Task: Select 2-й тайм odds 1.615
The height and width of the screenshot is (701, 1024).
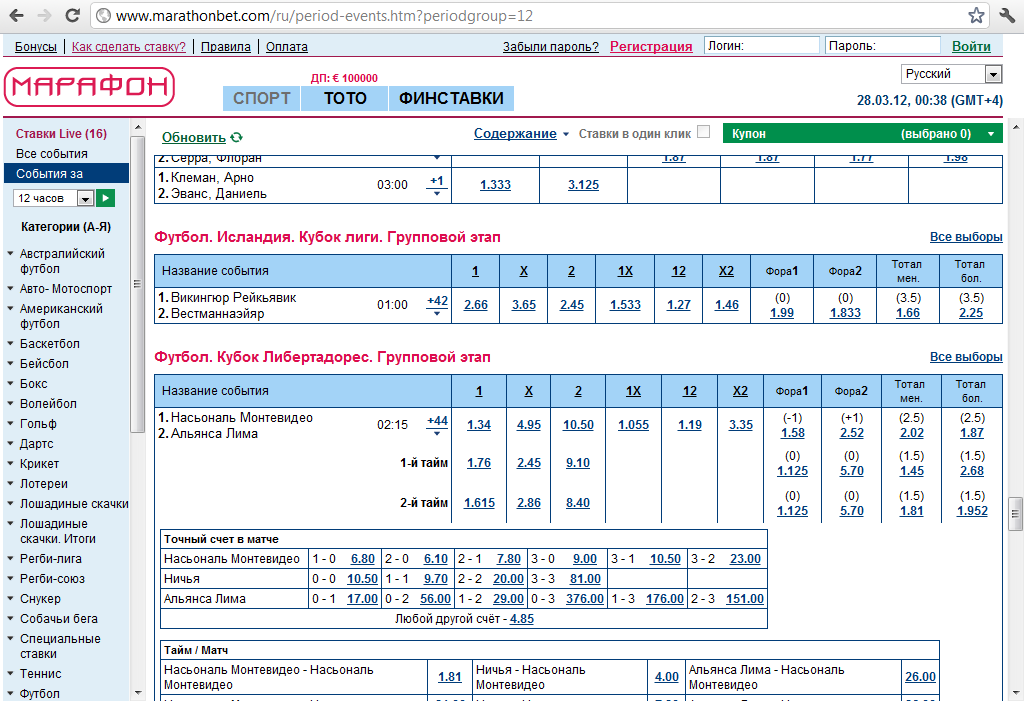Action: click(x=479, y=503)
